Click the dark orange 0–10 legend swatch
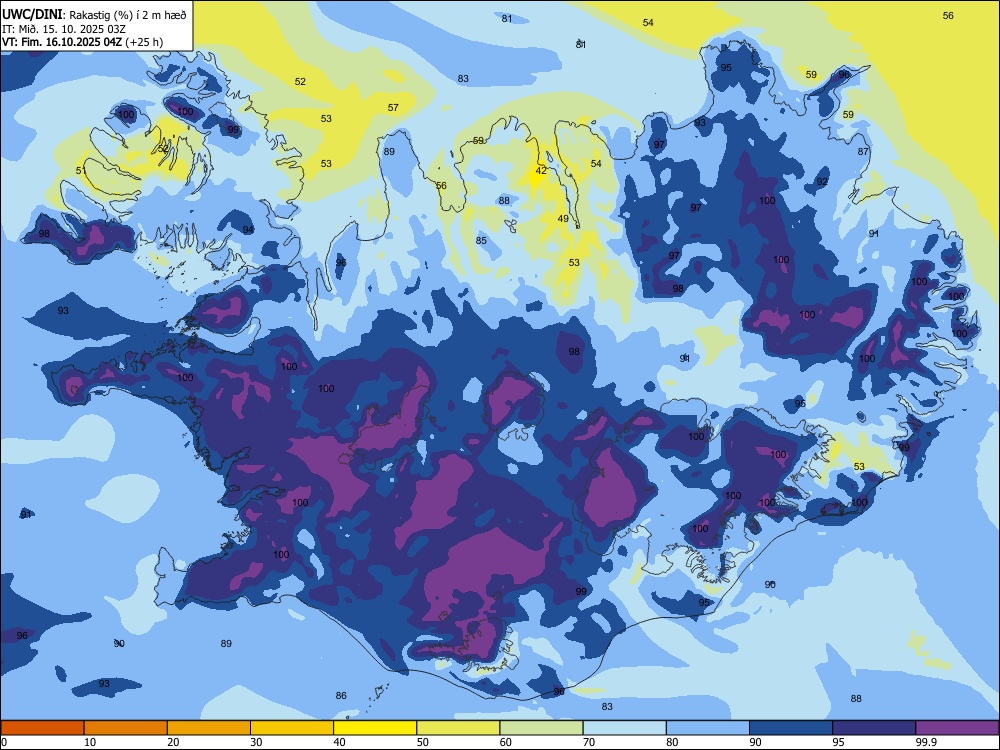The image size is (1000, 750). [x=42, y=728]
